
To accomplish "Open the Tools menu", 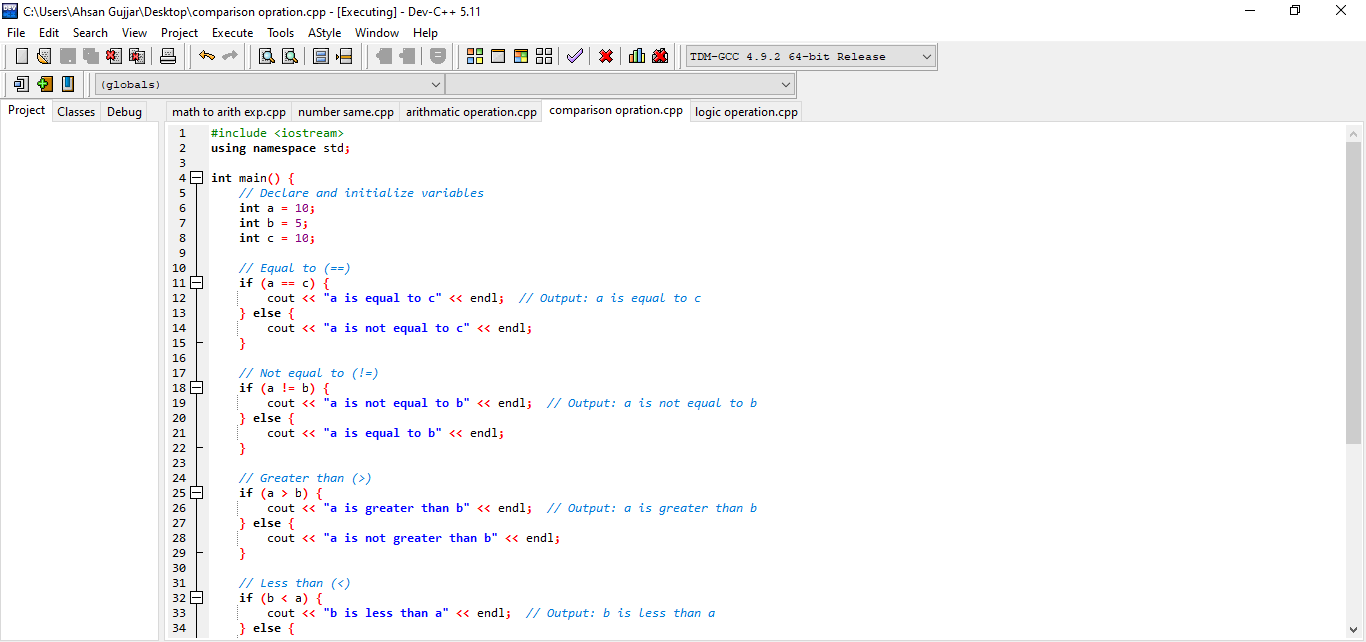I will tap(280, 32).
